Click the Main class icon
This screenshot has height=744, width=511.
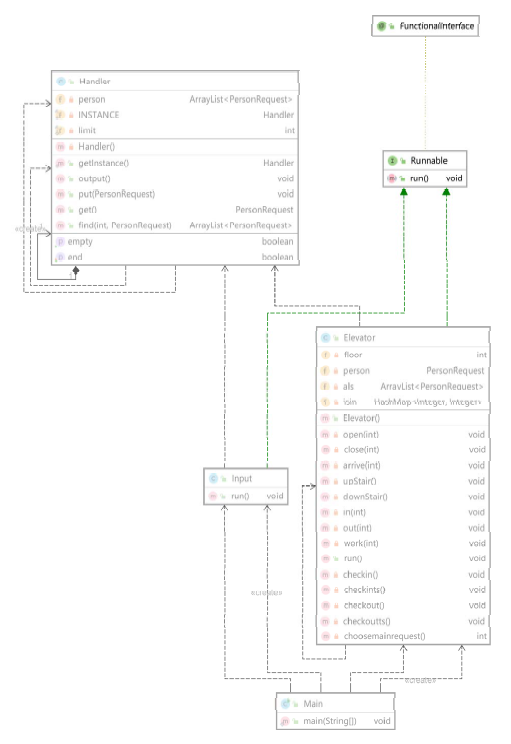(x=285, y=704)
